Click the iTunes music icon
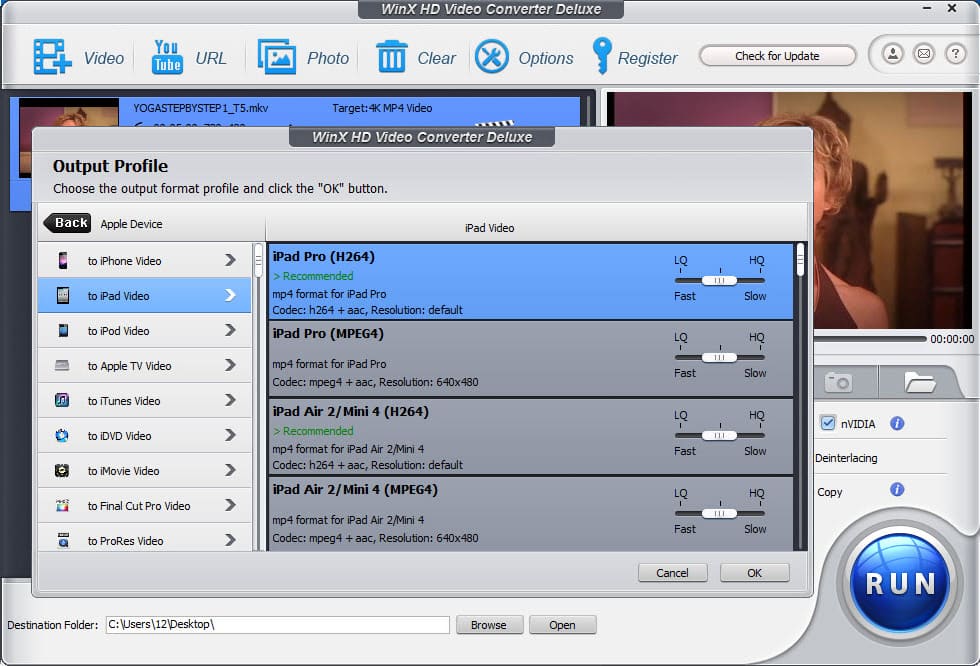 62,400
